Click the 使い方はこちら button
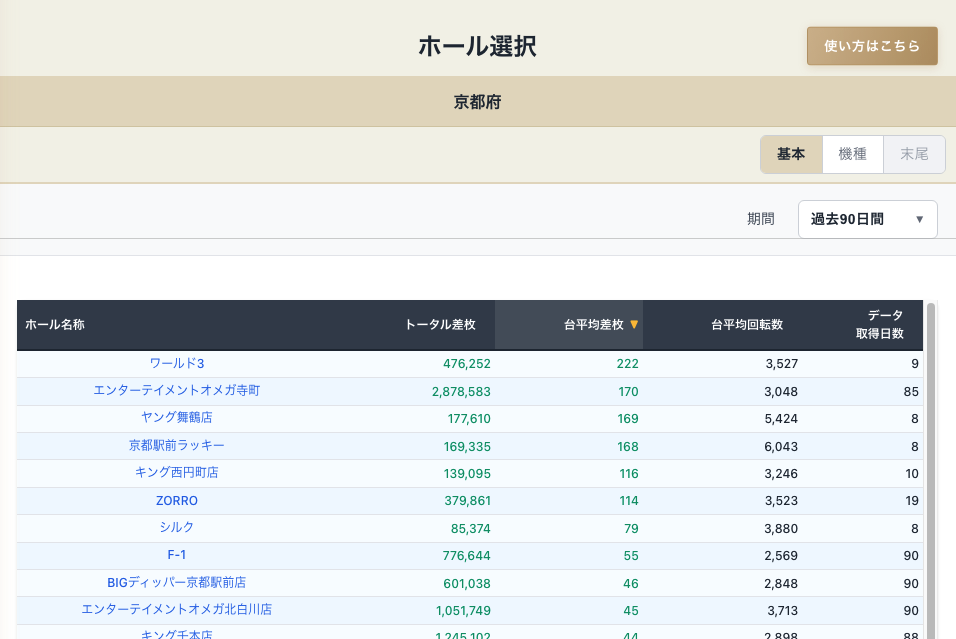Screen dimensions: 956x639 871,46
